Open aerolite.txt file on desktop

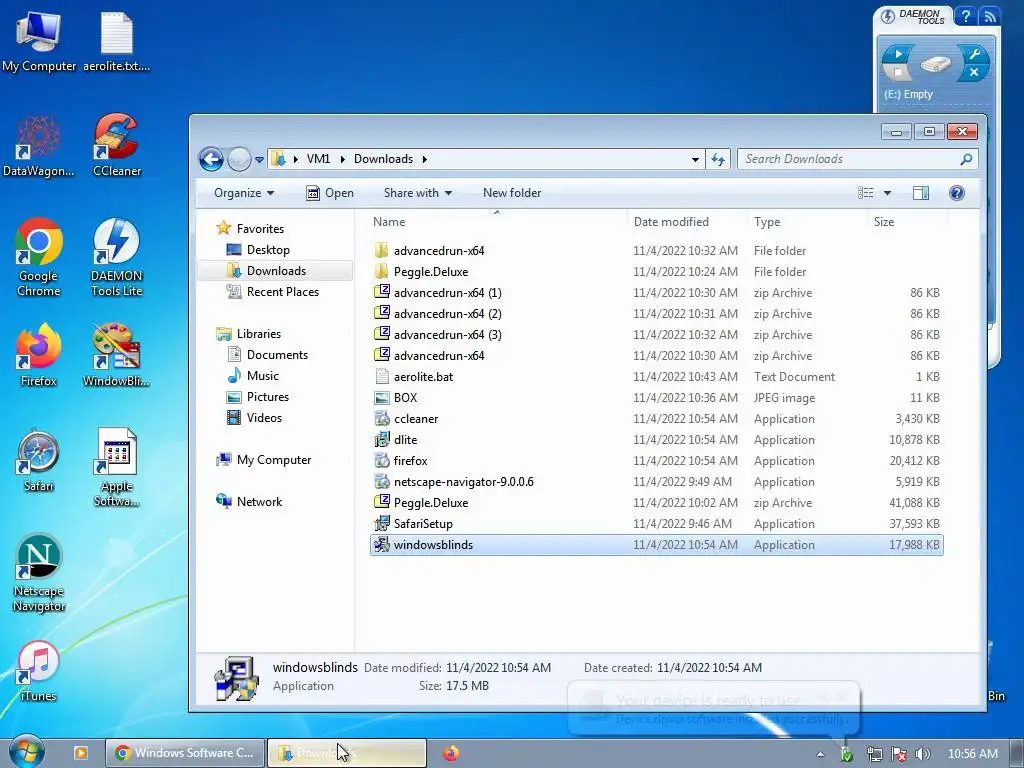(116, 41)
